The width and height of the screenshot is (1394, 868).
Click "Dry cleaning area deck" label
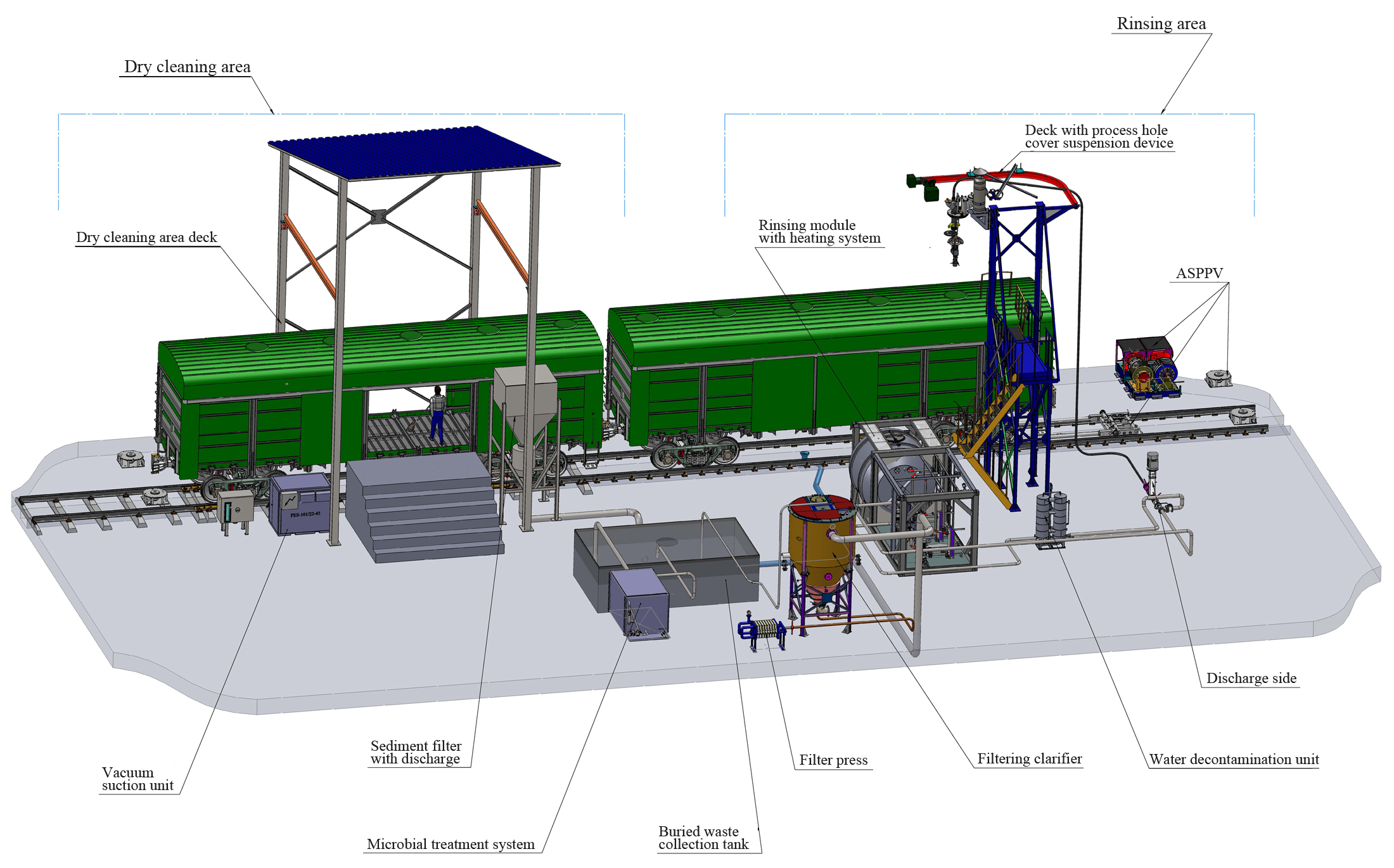[146, 238]
